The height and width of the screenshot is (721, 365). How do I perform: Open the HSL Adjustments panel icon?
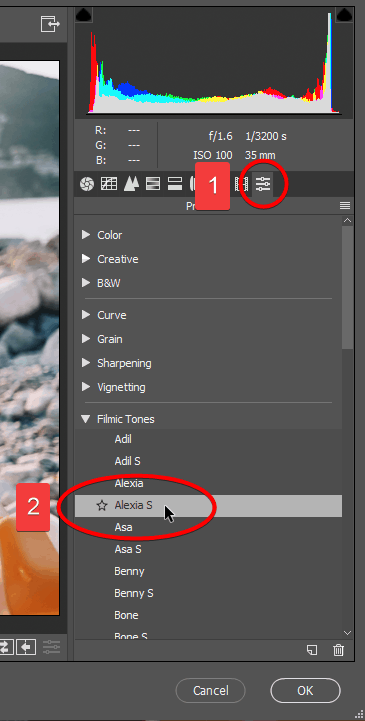click(x=153, y=184)
